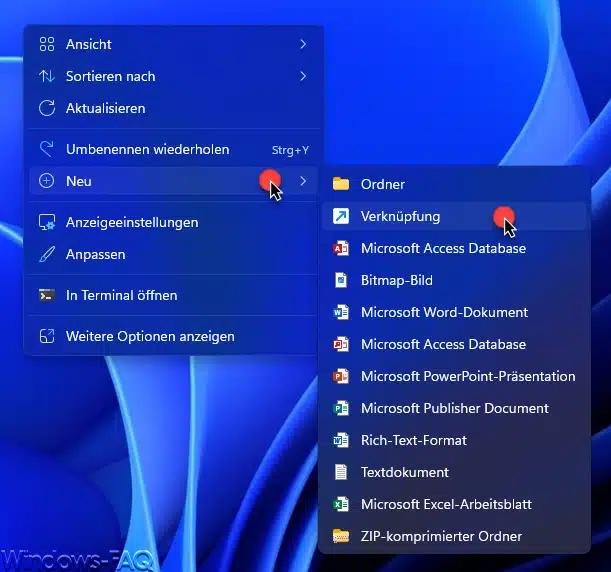Create a new Verknüpfung
The image size is (611, 572).
454,216
